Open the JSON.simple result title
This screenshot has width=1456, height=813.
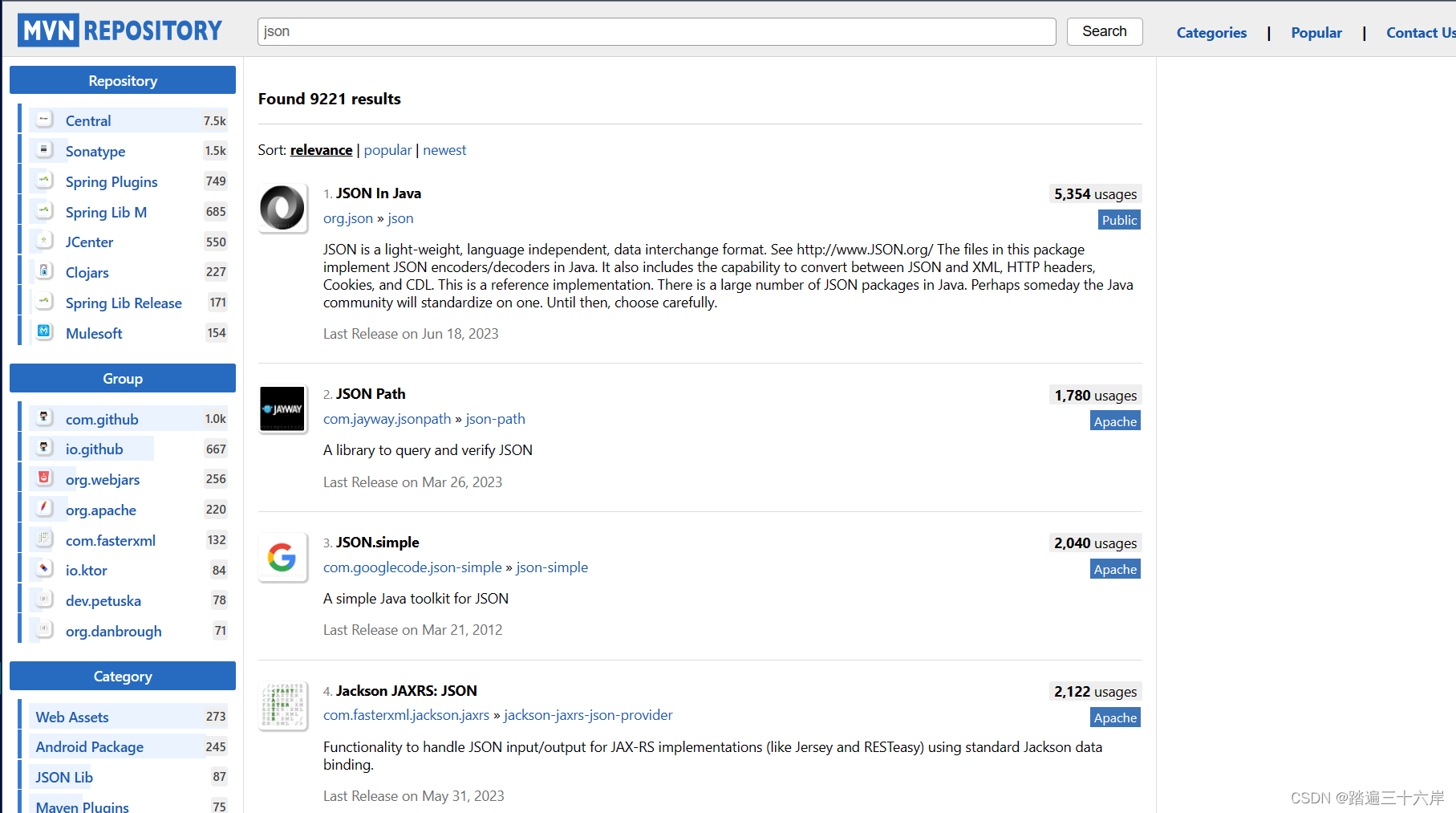[x=377, y=543]
